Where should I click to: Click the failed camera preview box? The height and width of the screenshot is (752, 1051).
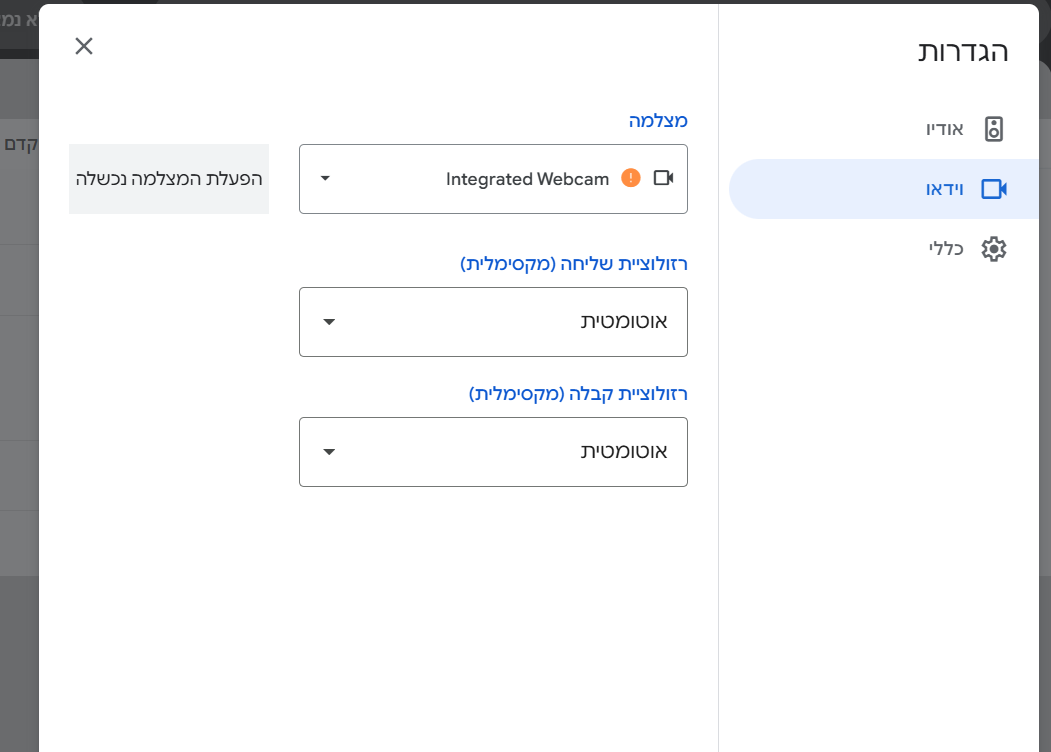(x=169, y=179)
